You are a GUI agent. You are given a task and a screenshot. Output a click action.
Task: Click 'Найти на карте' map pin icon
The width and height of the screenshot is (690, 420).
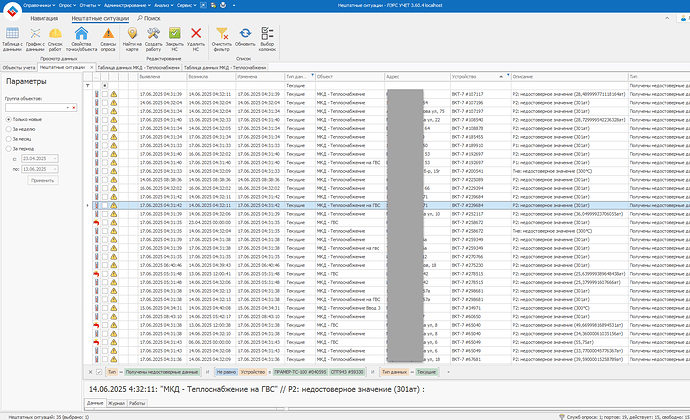[132, 39]
